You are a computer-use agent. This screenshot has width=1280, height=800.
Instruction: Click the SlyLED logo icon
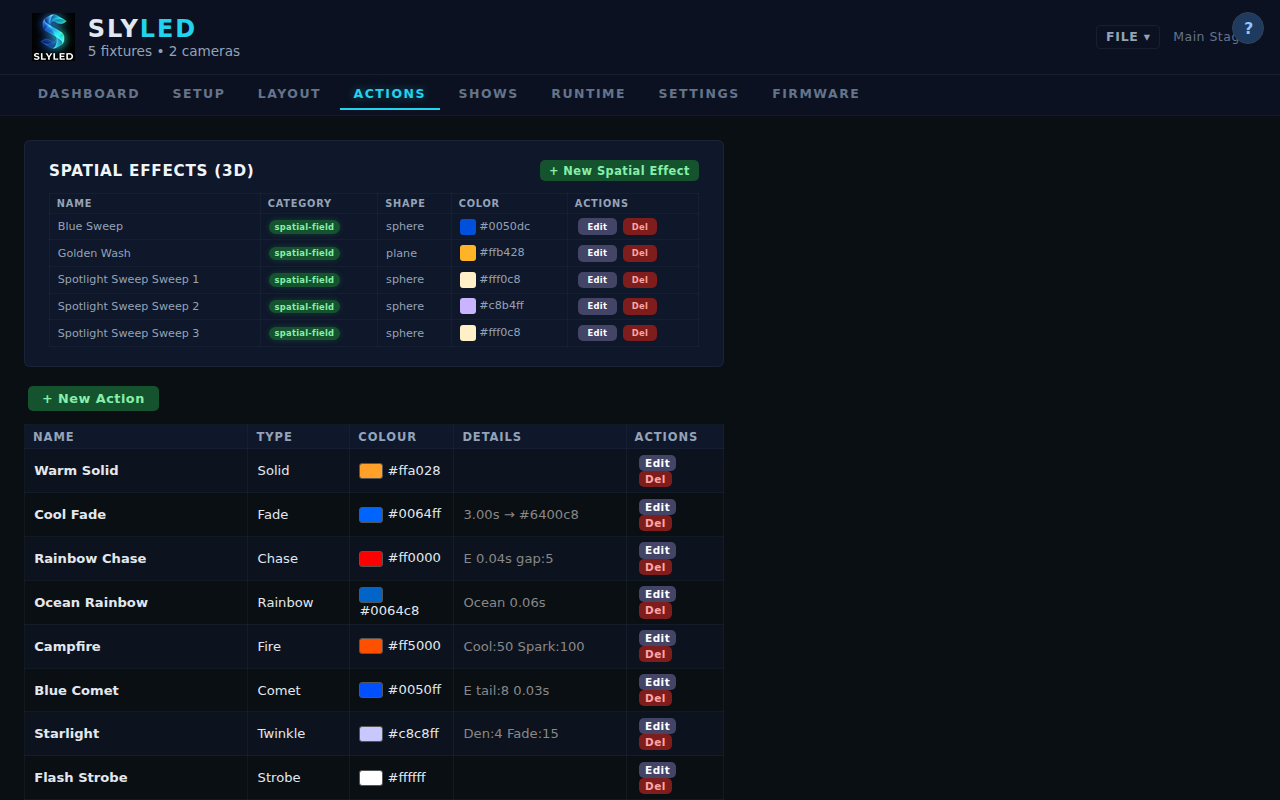point(53,37)
